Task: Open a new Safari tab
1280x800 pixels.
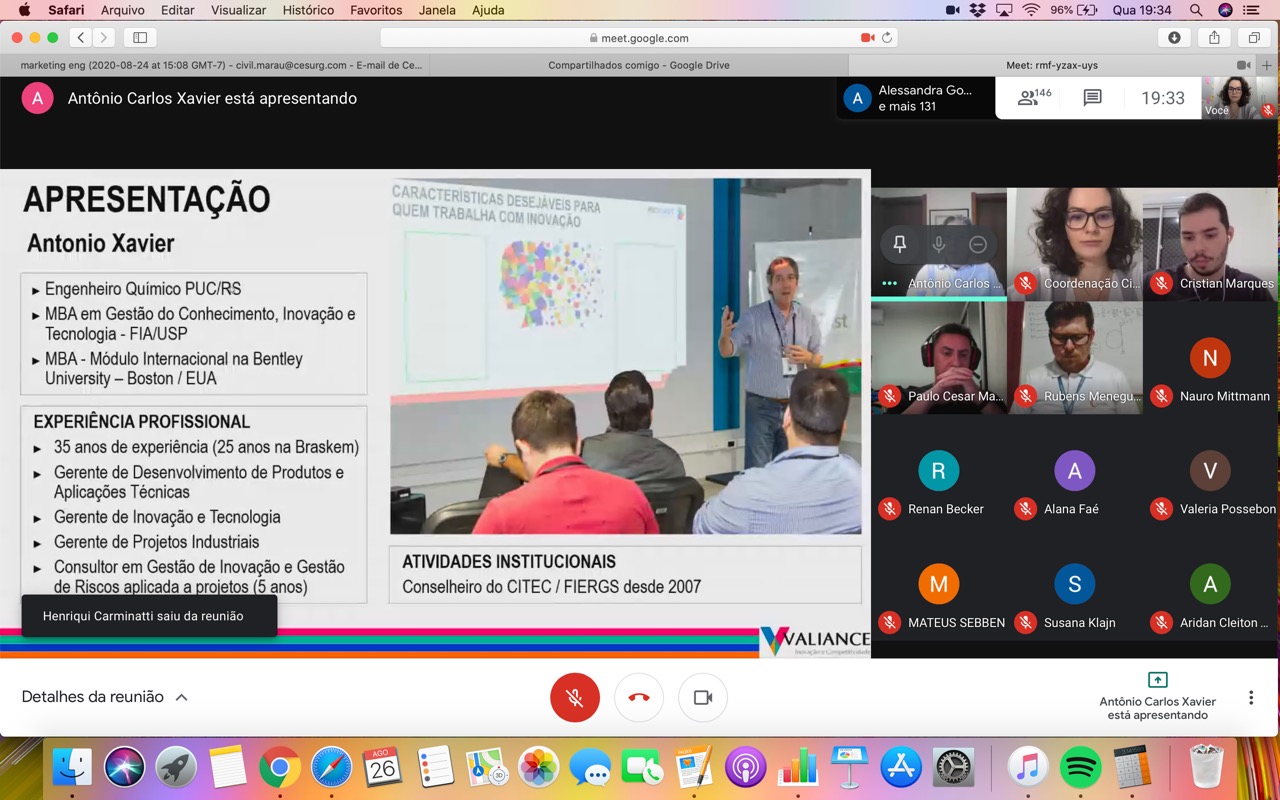Action: (1267, 65)
